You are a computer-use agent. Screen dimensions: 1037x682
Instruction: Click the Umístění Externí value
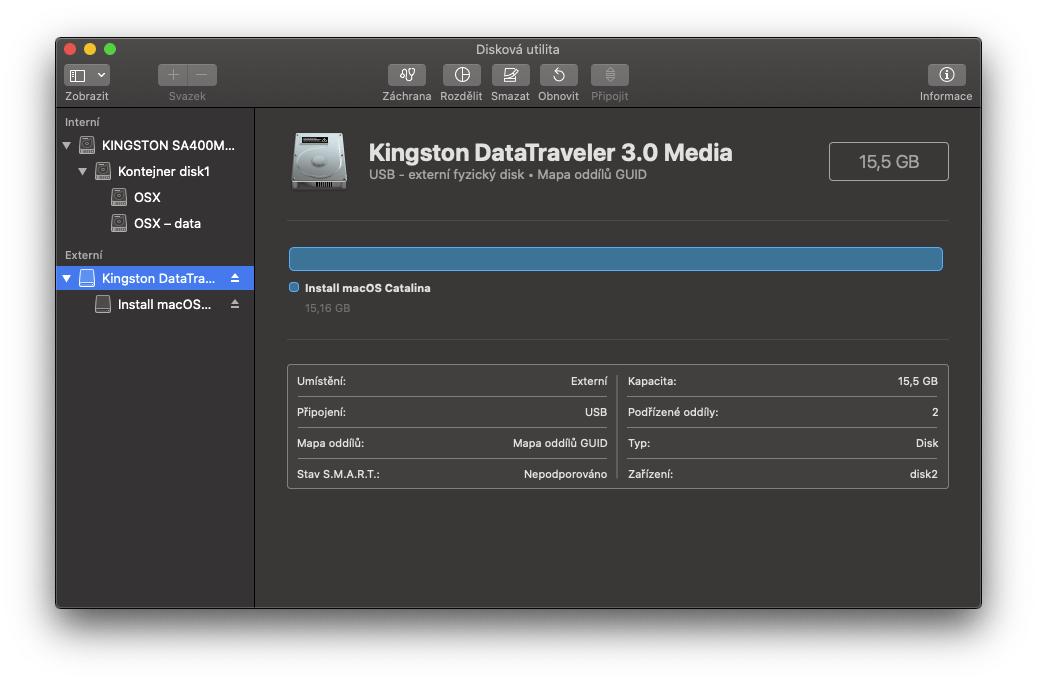coord(589,381)
